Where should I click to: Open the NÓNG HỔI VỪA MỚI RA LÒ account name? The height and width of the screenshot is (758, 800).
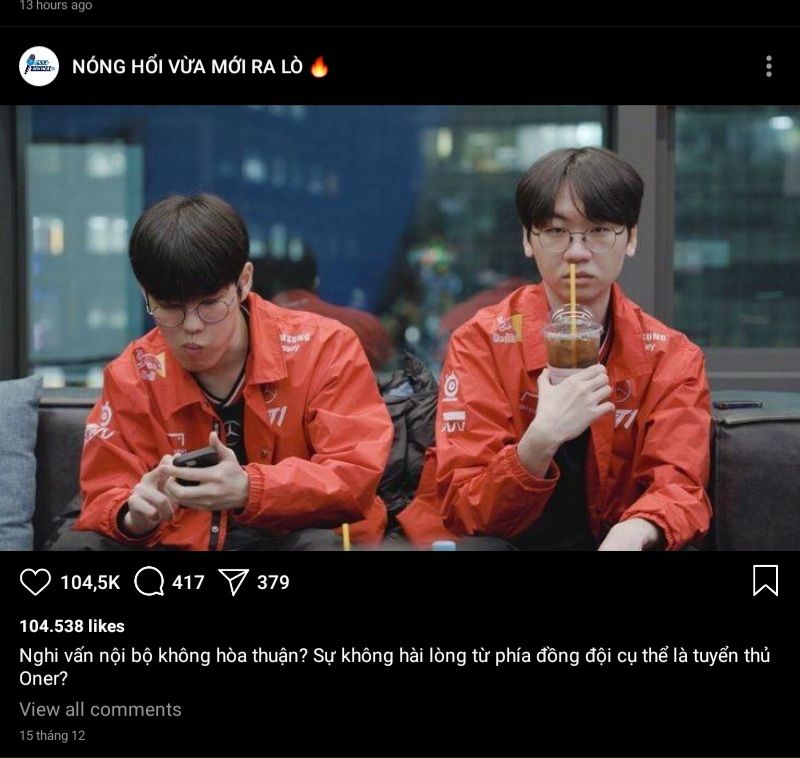(187, 66)
